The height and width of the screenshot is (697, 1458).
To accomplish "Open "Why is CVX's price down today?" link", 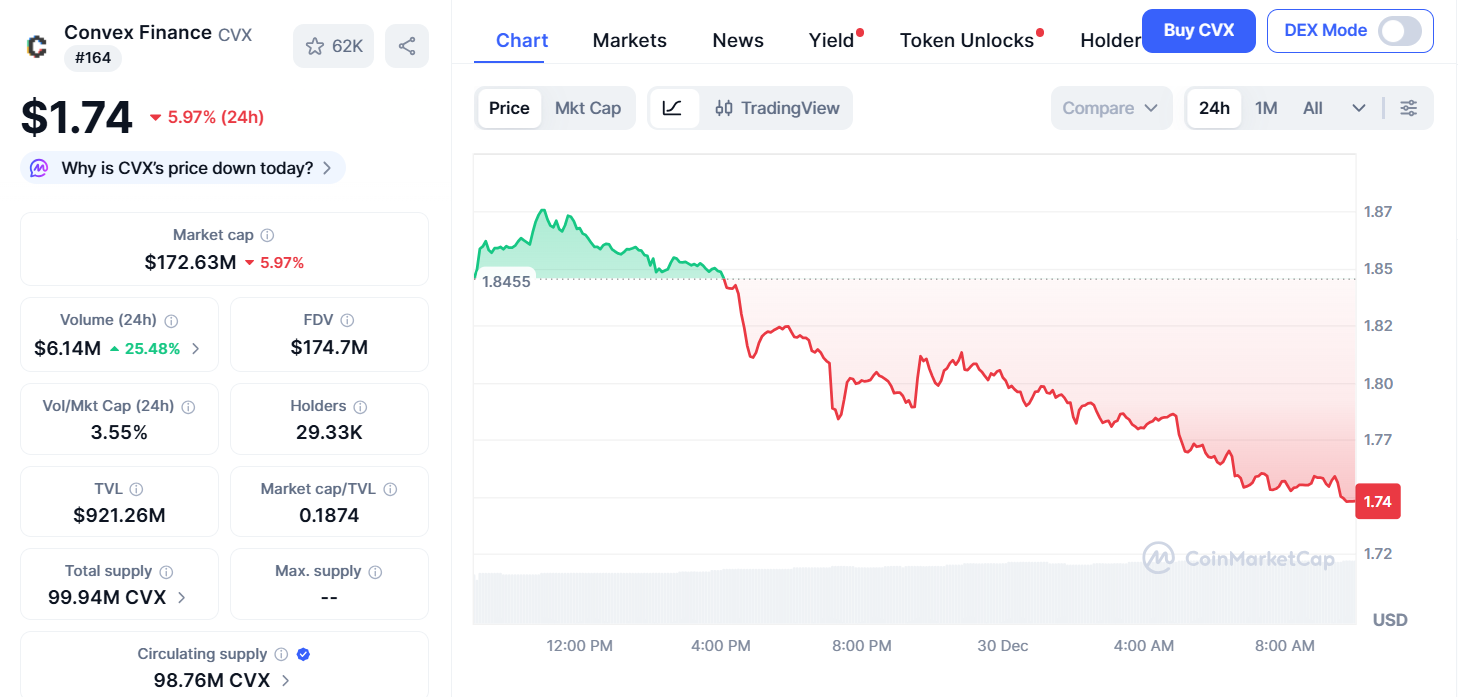I will 182,167.
